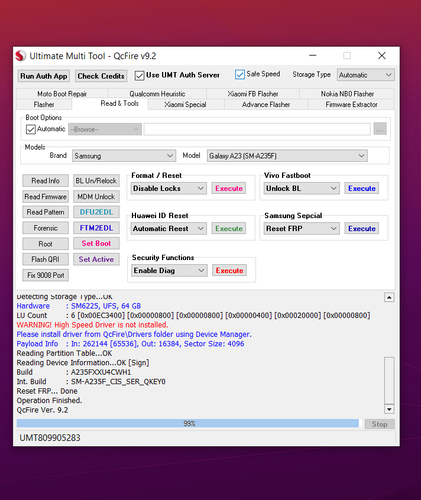Click the Check Credits button
Screen dimensions: 421x500
[101, 76]
